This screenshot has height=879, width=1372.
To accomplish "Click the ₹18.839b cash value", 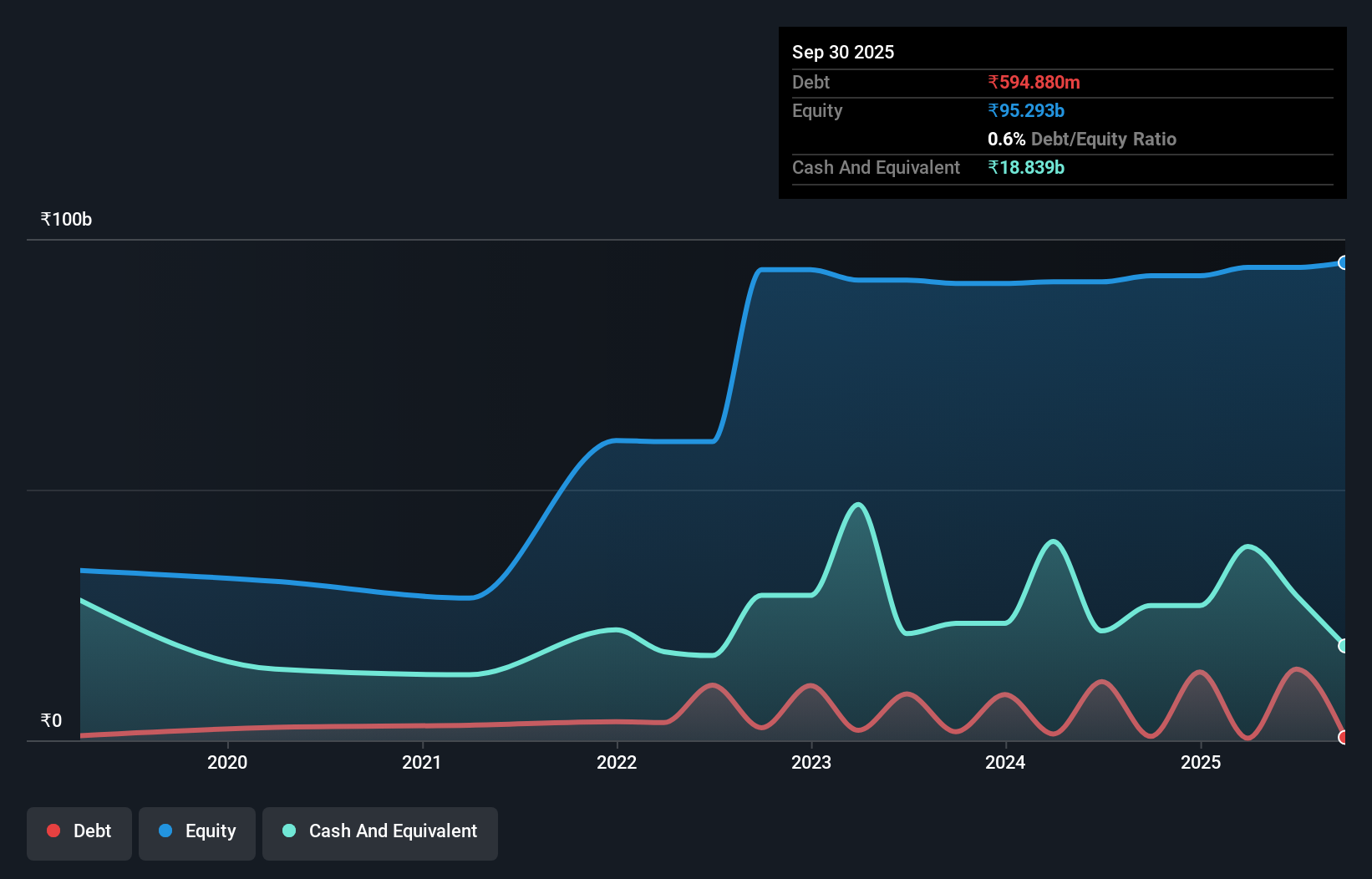I will pos(1026,167).
